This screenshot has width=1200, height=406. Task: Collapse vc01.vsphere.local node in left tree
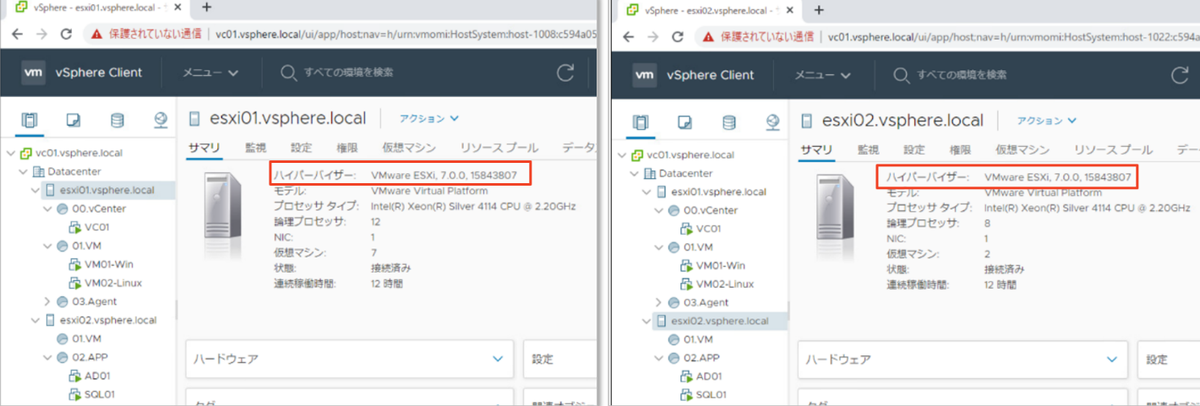click(10, 155)
